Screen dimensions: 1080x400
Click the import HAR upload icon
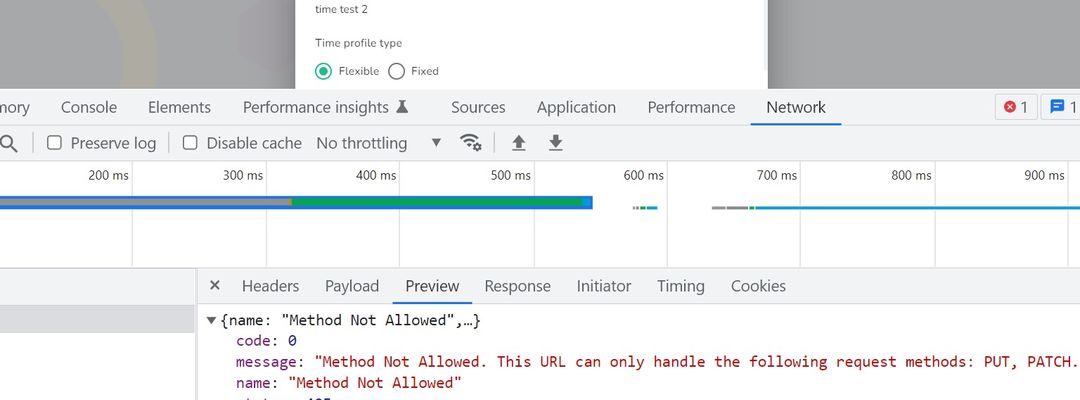[x=518, y=143]
